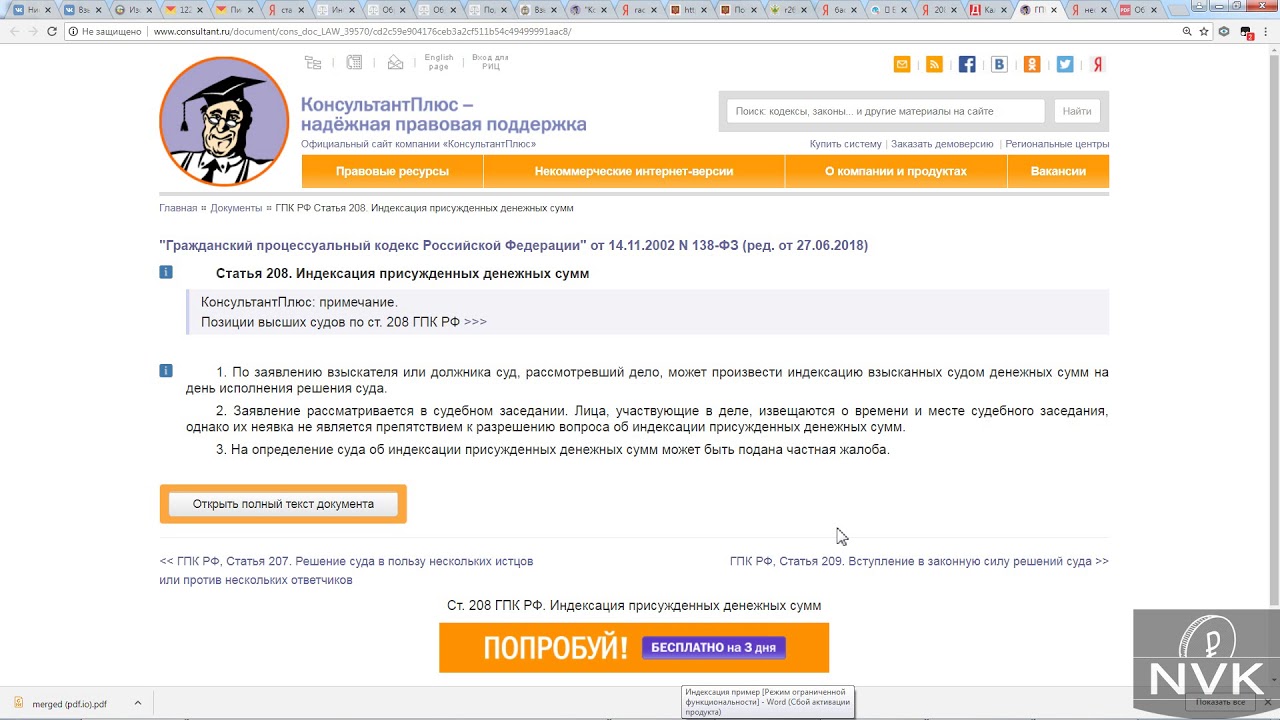Reload the page with the refresh icon
1280x720 pixels.
(52, 31)
